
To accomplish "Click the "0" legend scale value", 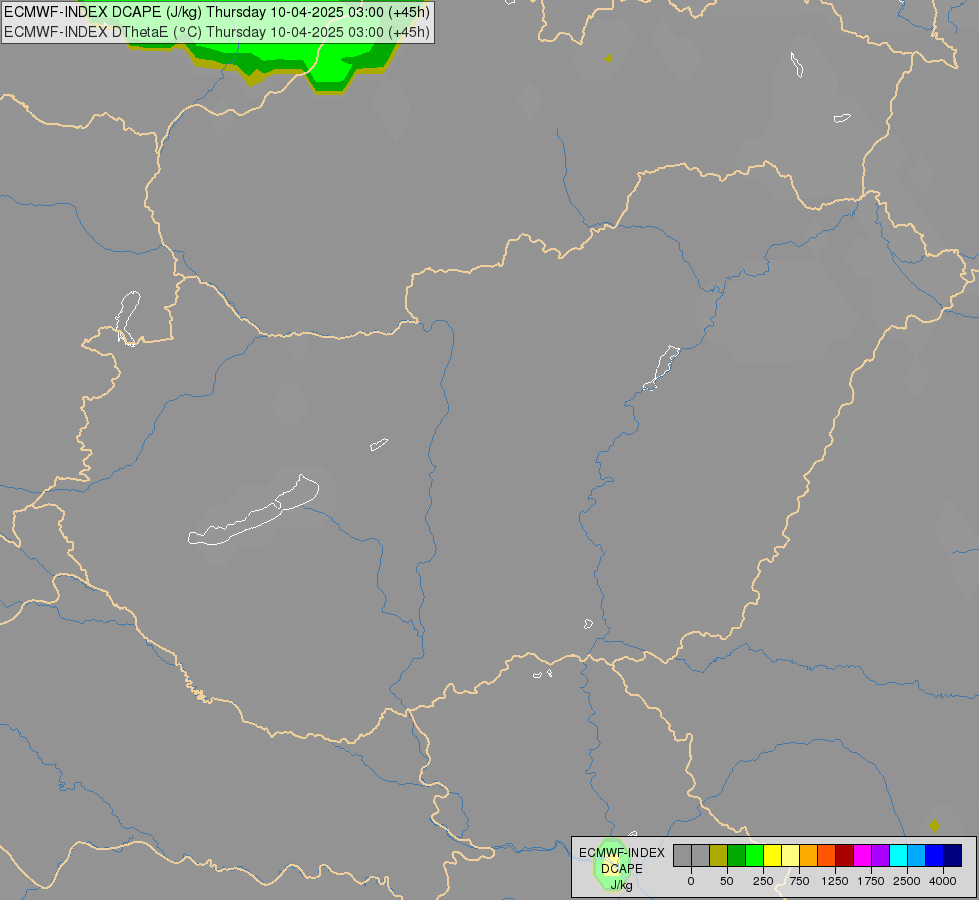I will click(x=691, y=881).
